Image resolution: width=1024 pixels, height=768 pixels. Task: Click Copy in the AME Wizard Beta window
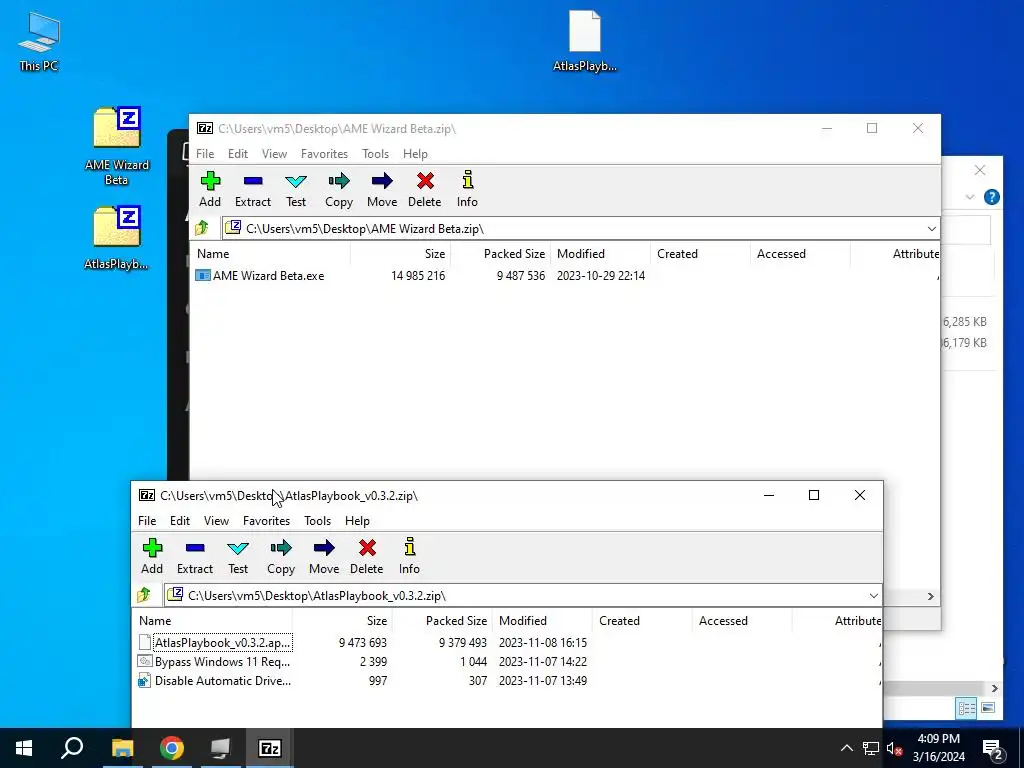pos(339,189)
